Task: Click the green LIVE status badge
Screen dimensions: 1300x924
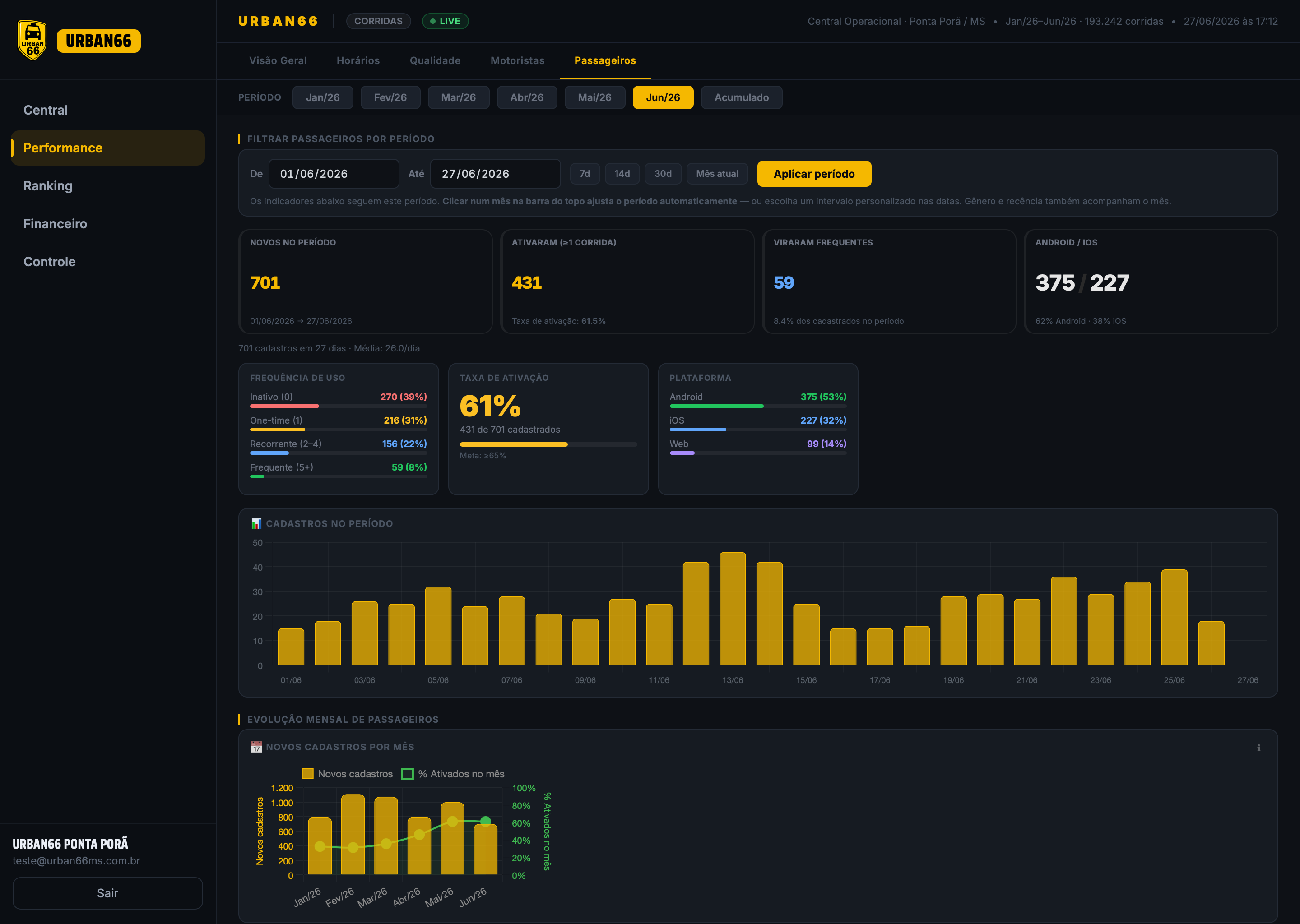Action: coord(445,21)
